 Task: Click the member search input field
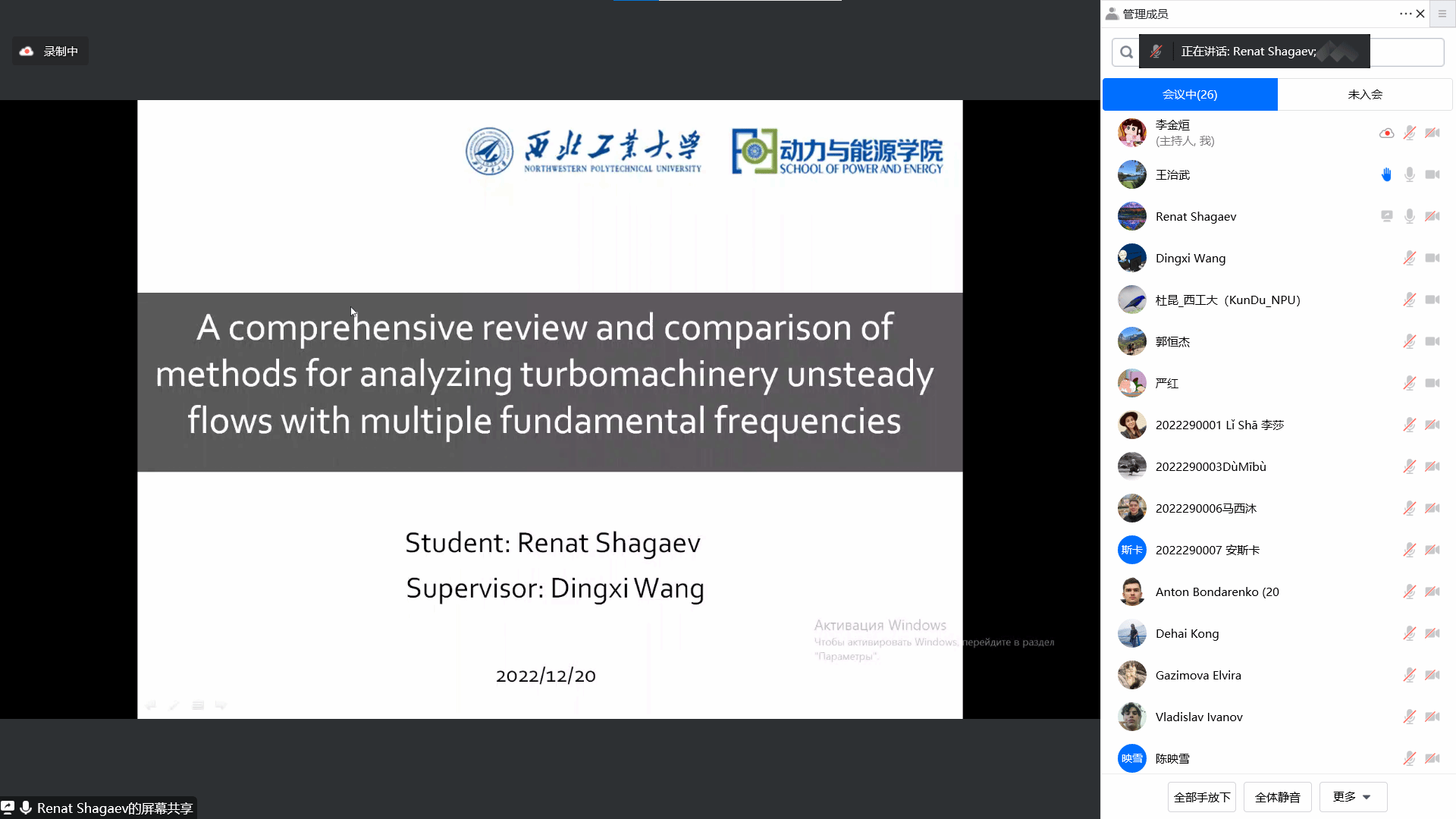point(1407,52)
